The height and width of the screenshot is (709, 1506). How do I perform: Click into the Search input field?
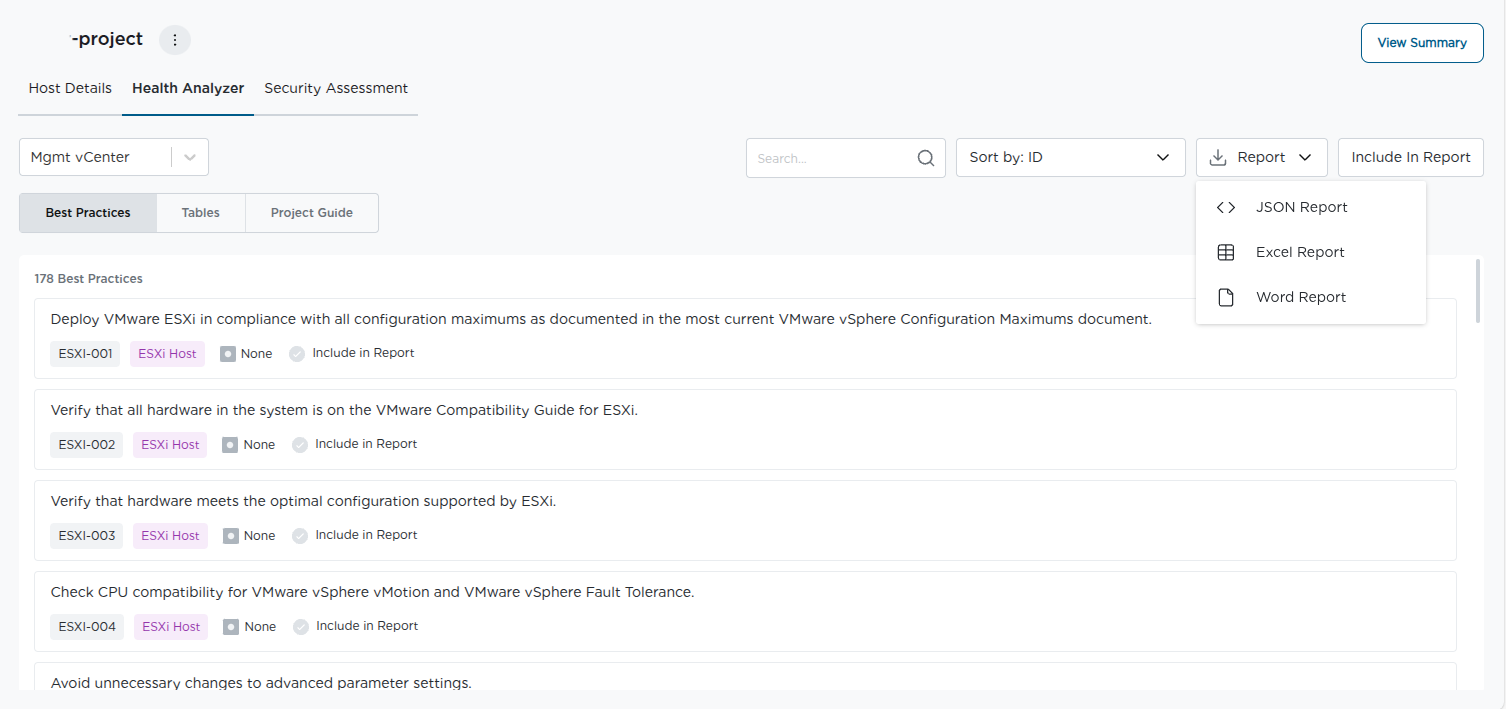pyautogui.click(x=830, y=158)
